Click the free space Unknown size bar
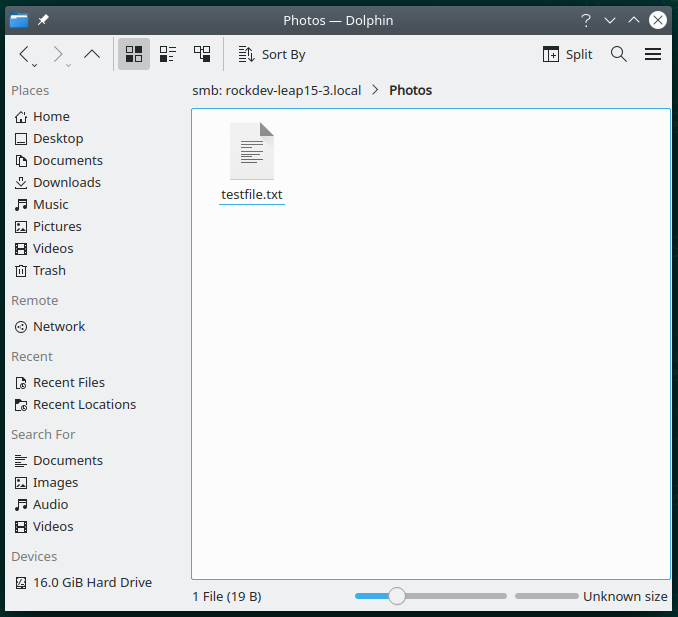This screenshot has height=617, width=678. pos(547,596)
